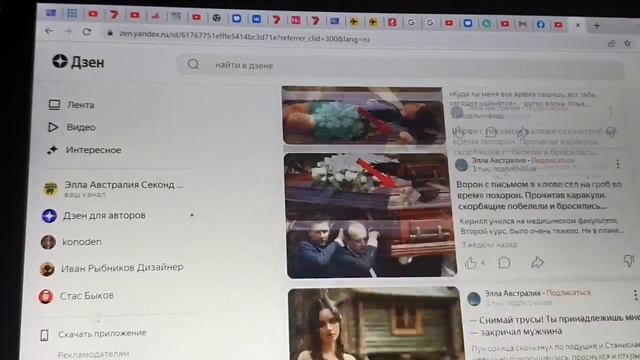The width and height of the screenshot is (640, 360).
Task: Click the Видео play icon in sidebar
Action: pyautogui.click(x=53, y=127)
